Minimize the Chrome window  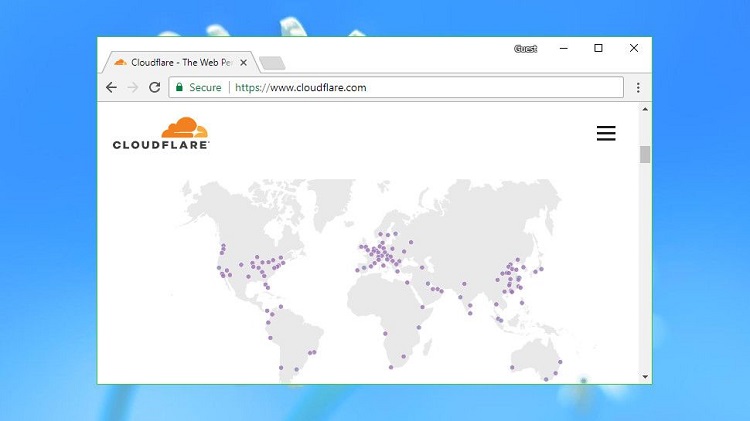click(x=564, y=48)
